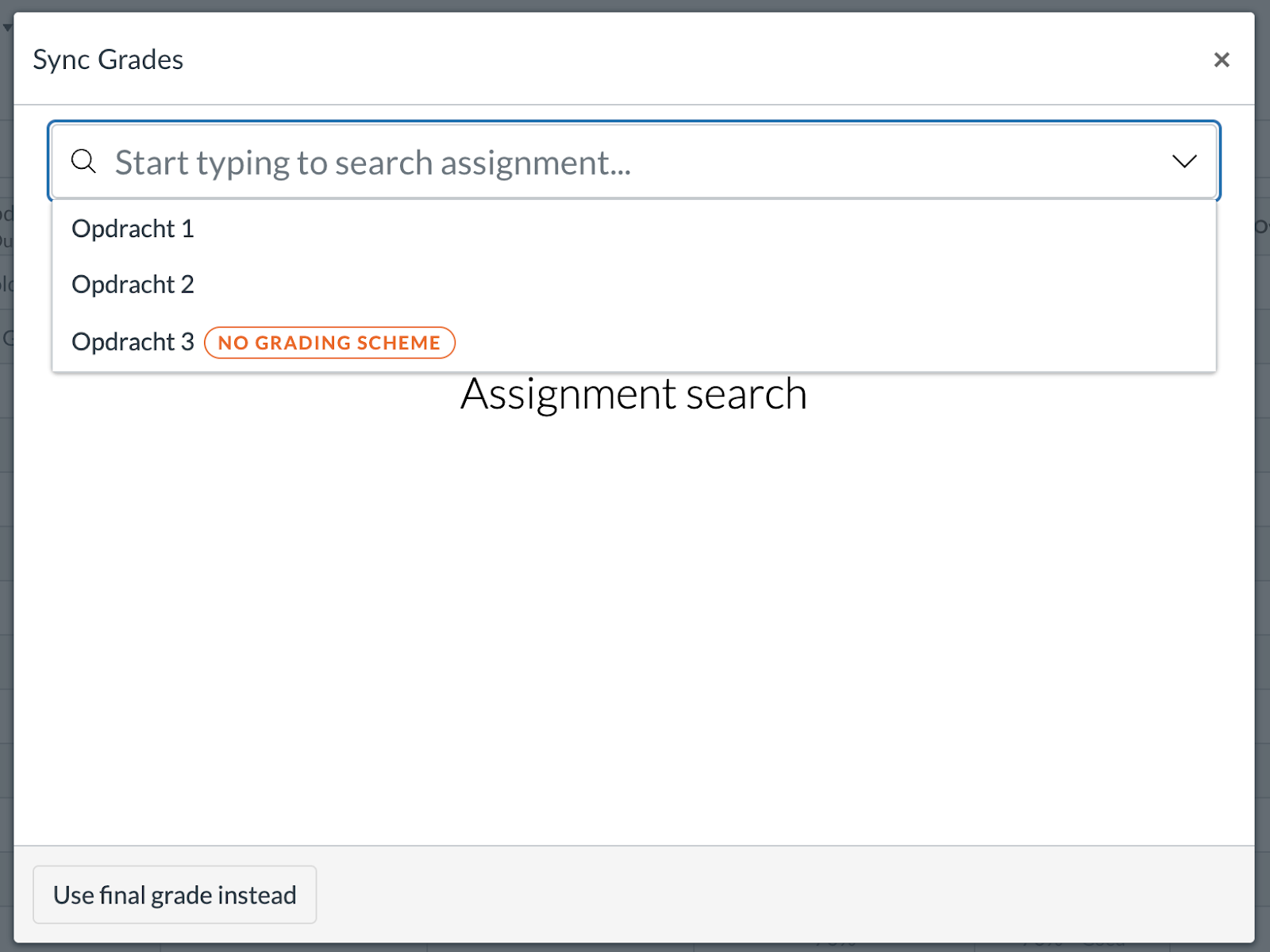Viewport: 1270px width, 952px height.
Task: Choose Opdracht 2 in the dropdown
Action: (x=133, y=285)
